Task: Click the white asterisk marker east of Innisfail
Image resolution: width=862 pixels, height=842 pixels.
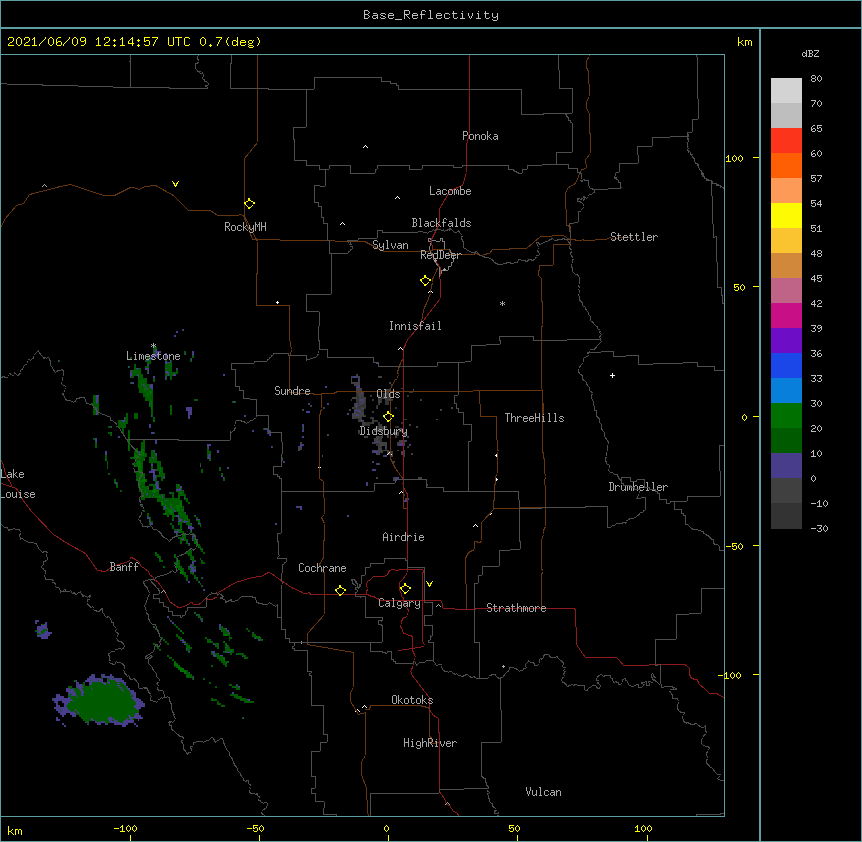Action: click(x=502, y=303)
